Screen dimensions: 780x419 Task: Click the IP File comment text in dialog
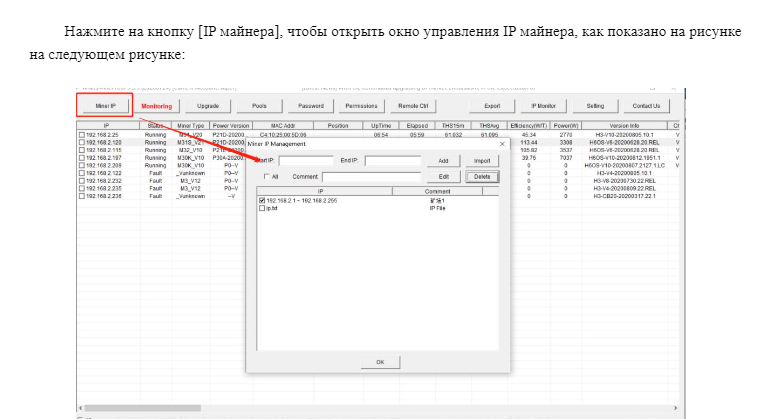click(437, 209)
